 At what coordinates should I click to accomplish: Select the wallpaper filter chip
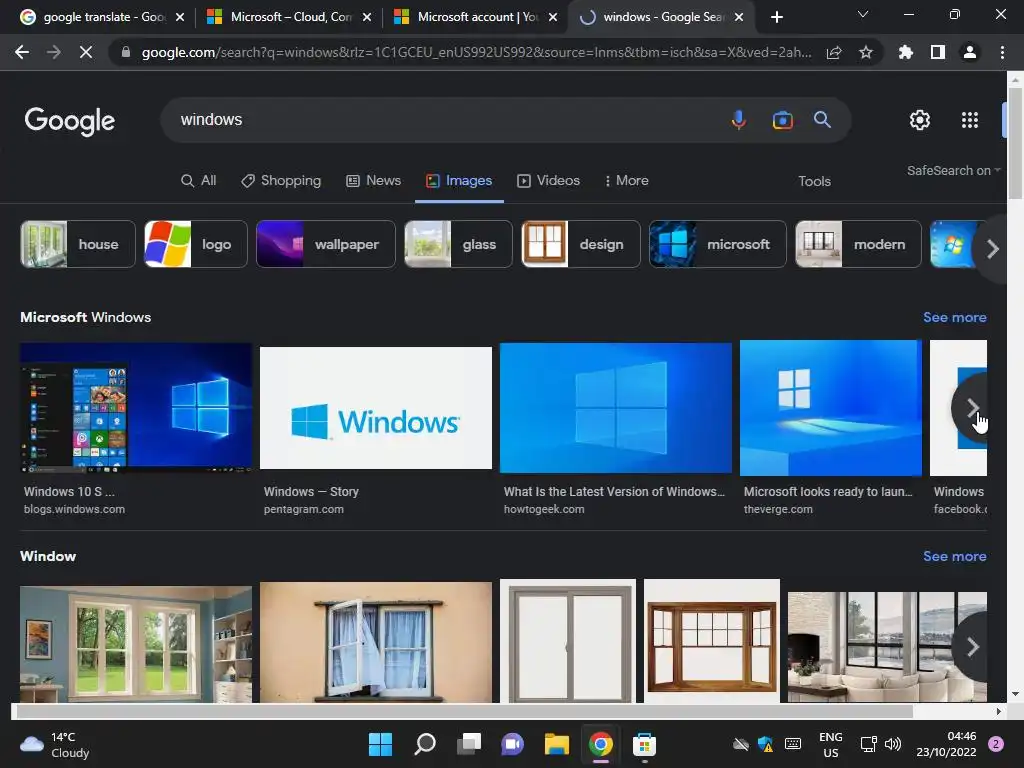[x=326, y=244]
